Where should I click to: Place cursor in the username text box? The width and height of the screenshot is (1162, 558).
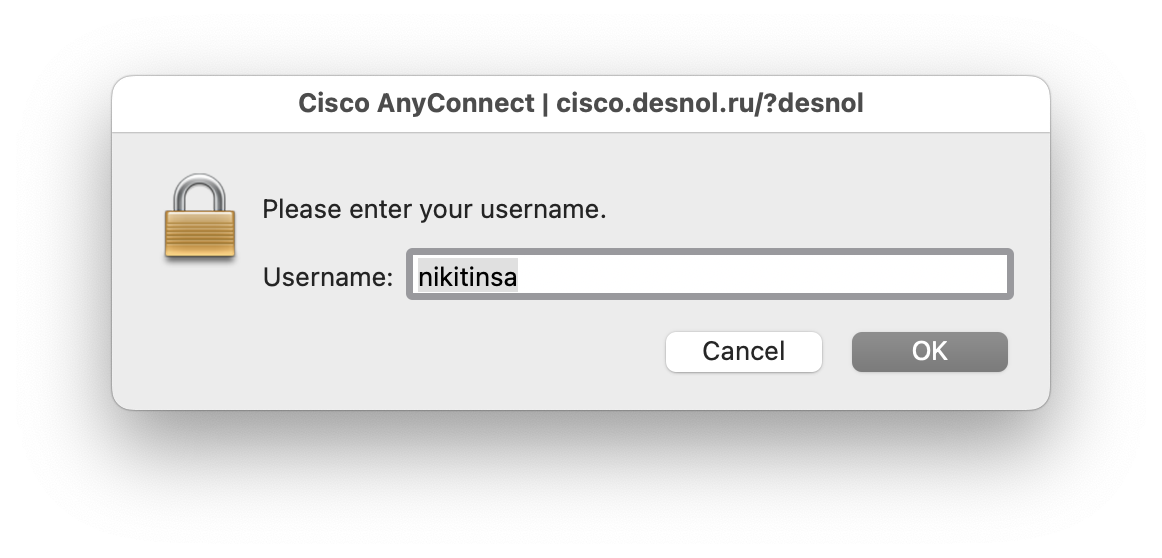pos(710,275)
